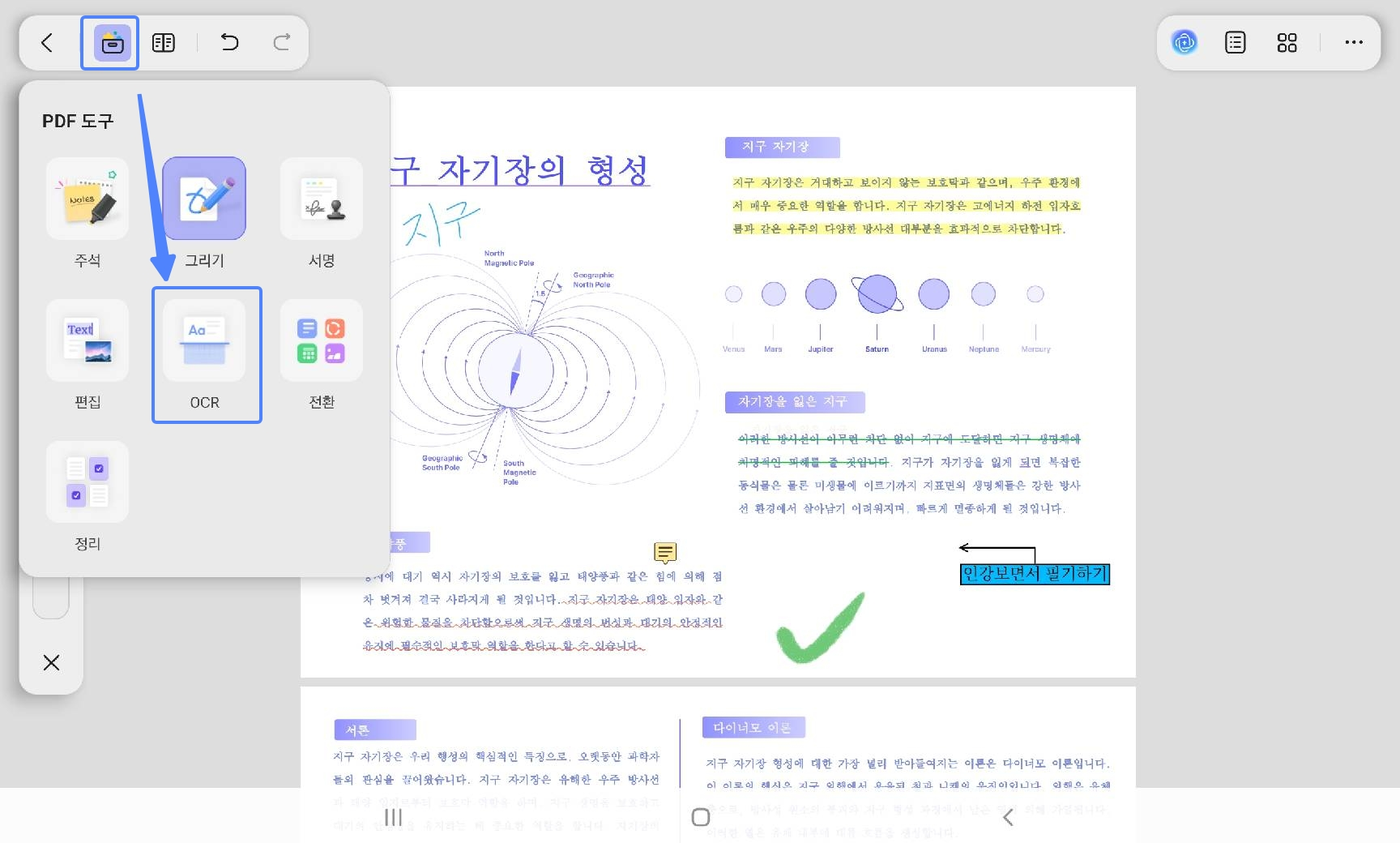This screenshot has height=843, width=1400.
Task: Open the yellow sticky note comment
Action: point(665,553)
